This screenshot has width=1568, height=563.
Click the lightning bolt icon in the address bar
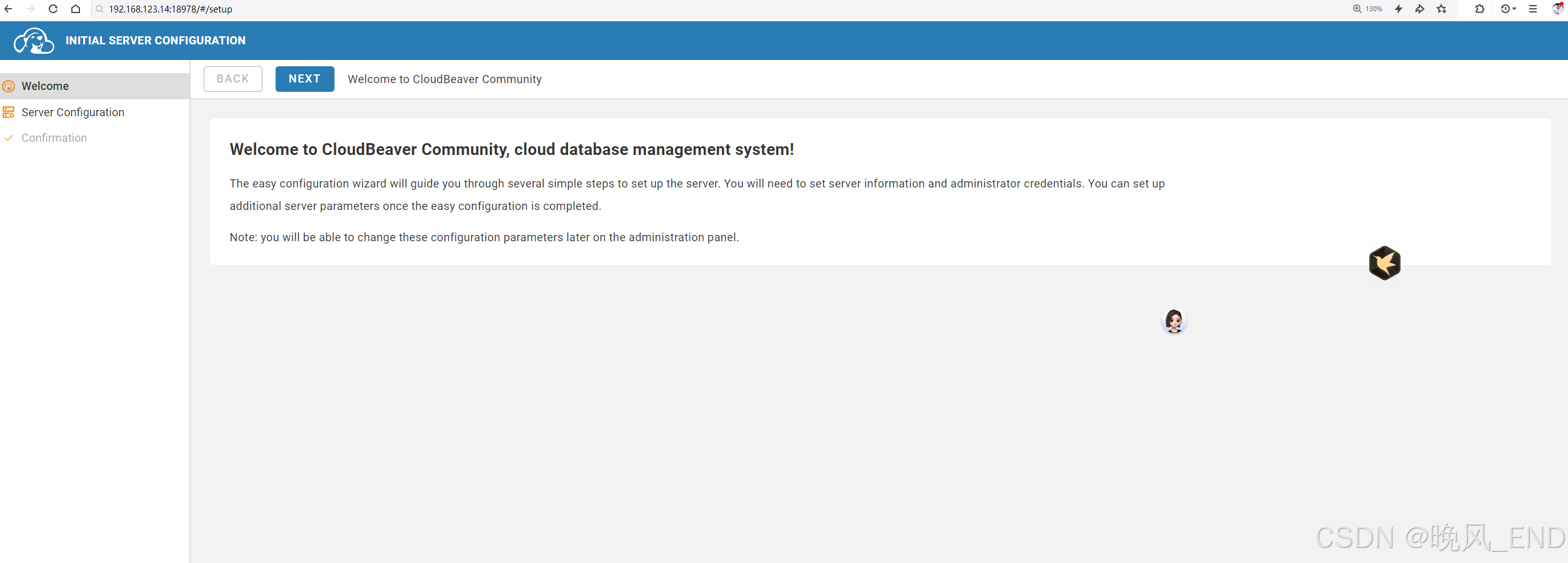click(1399, 9)
